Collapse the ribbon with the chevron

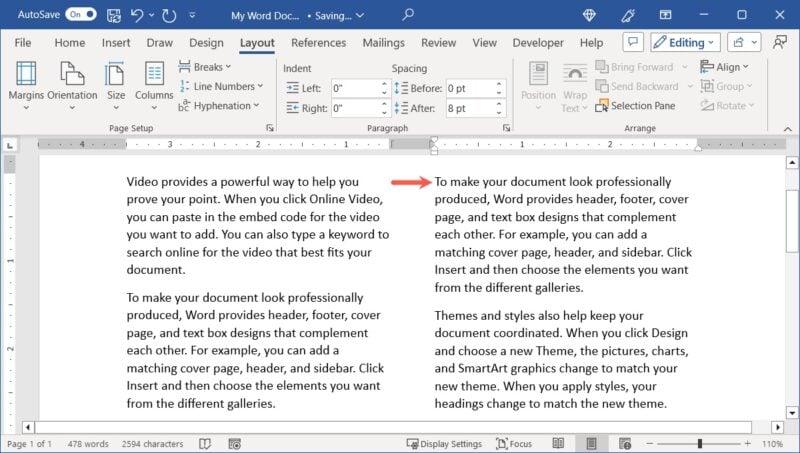tap(788, 129)
